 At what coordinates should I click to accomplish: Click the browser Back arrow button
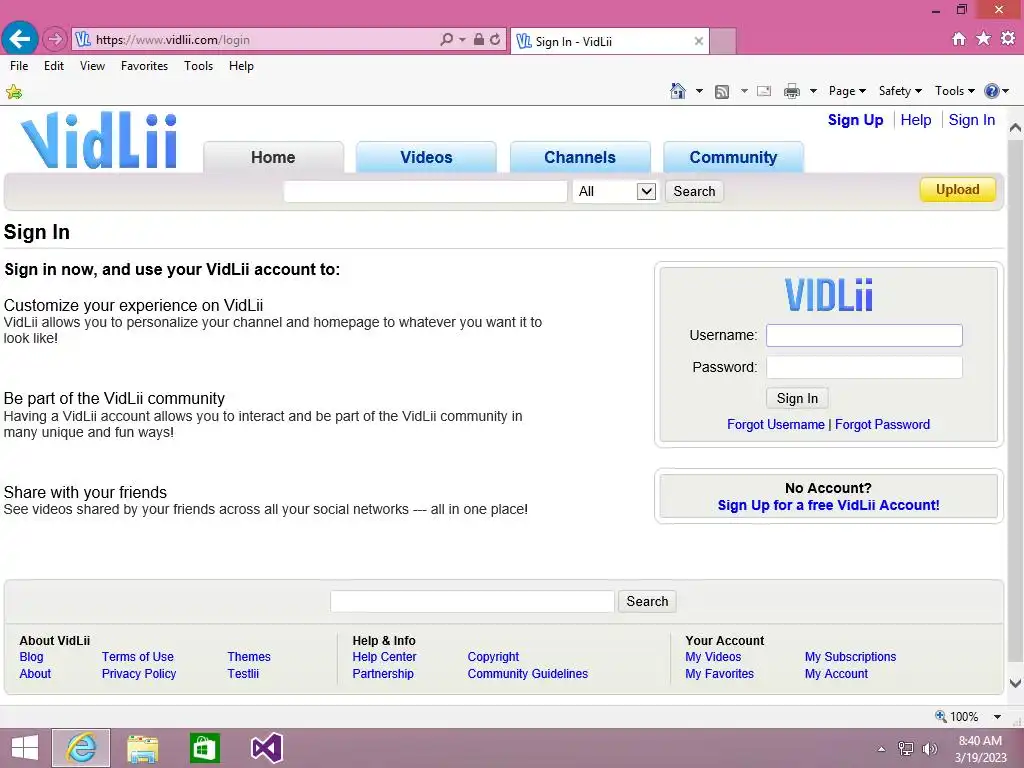click(20, 39)
